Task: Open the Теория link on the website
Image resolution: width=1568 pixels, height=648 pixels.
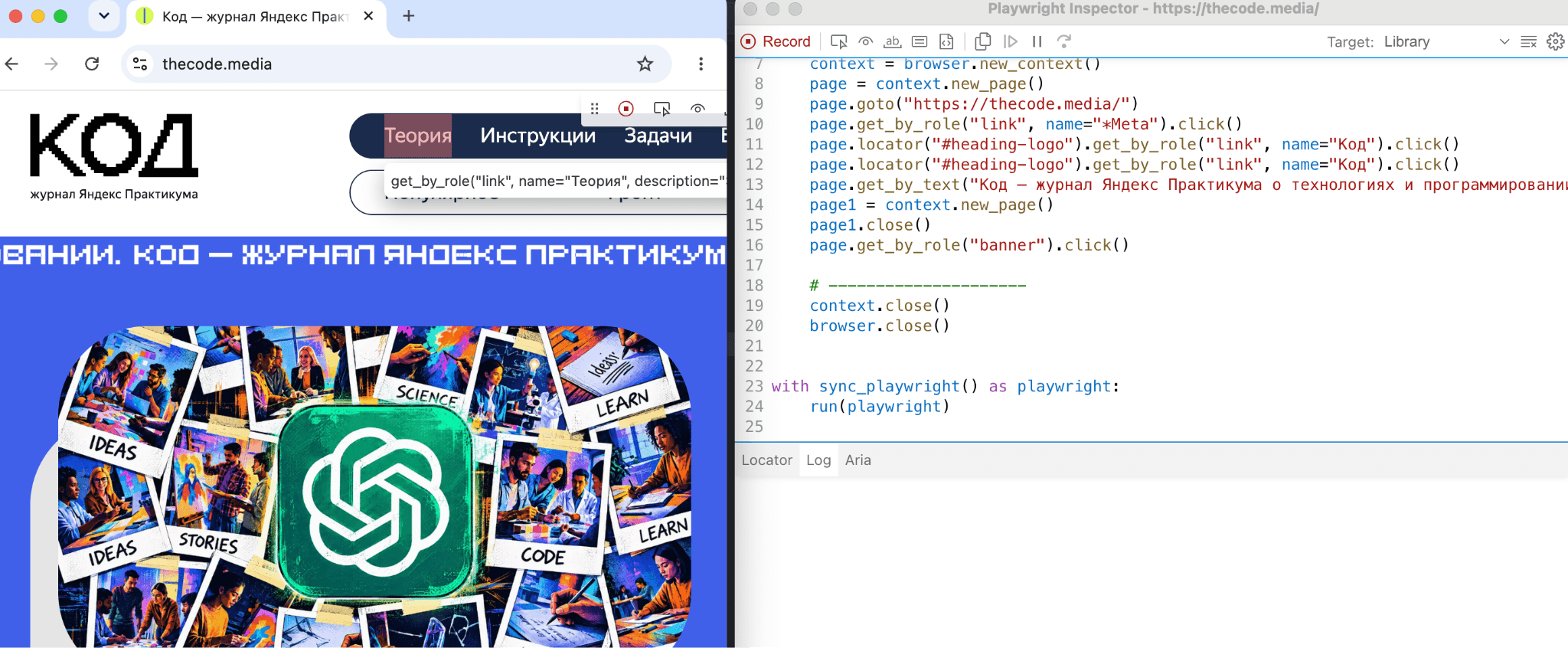Action: pyautogui.click(x=417, y=136)
